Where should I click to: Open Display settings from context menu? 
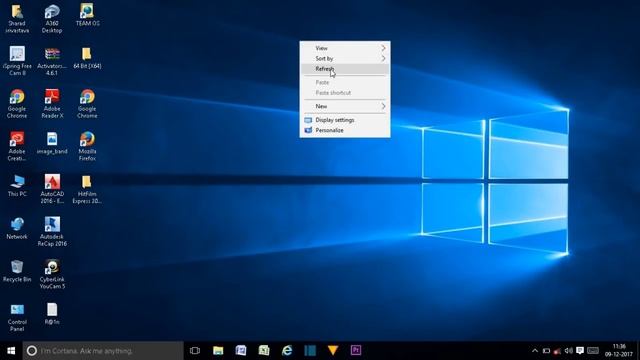coord(345,120)
